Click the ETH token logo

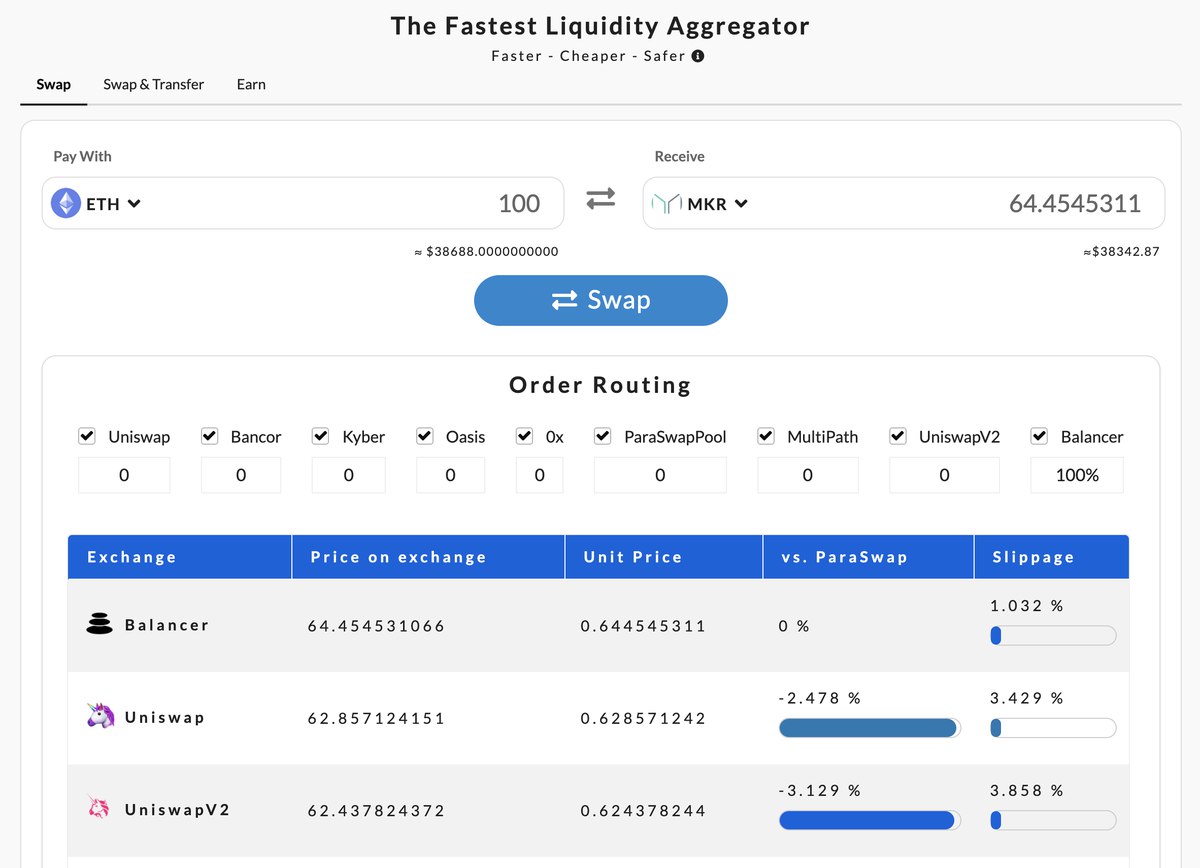tap(66, 203)
